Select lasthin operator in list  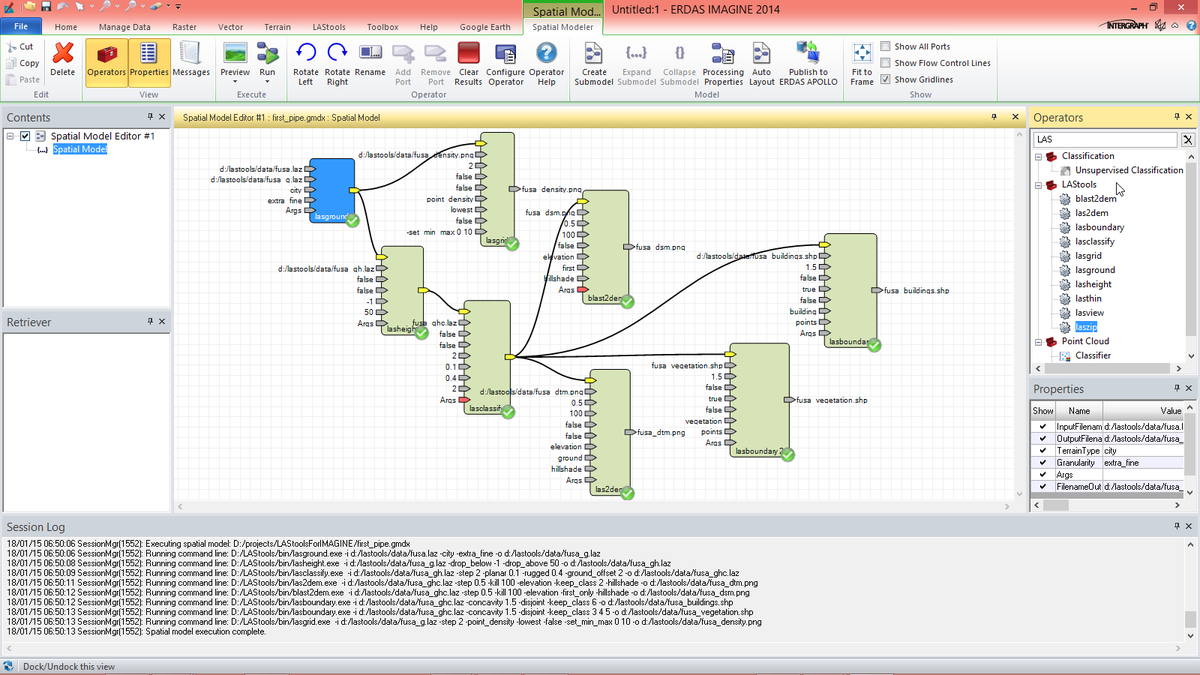[1088, 299]
